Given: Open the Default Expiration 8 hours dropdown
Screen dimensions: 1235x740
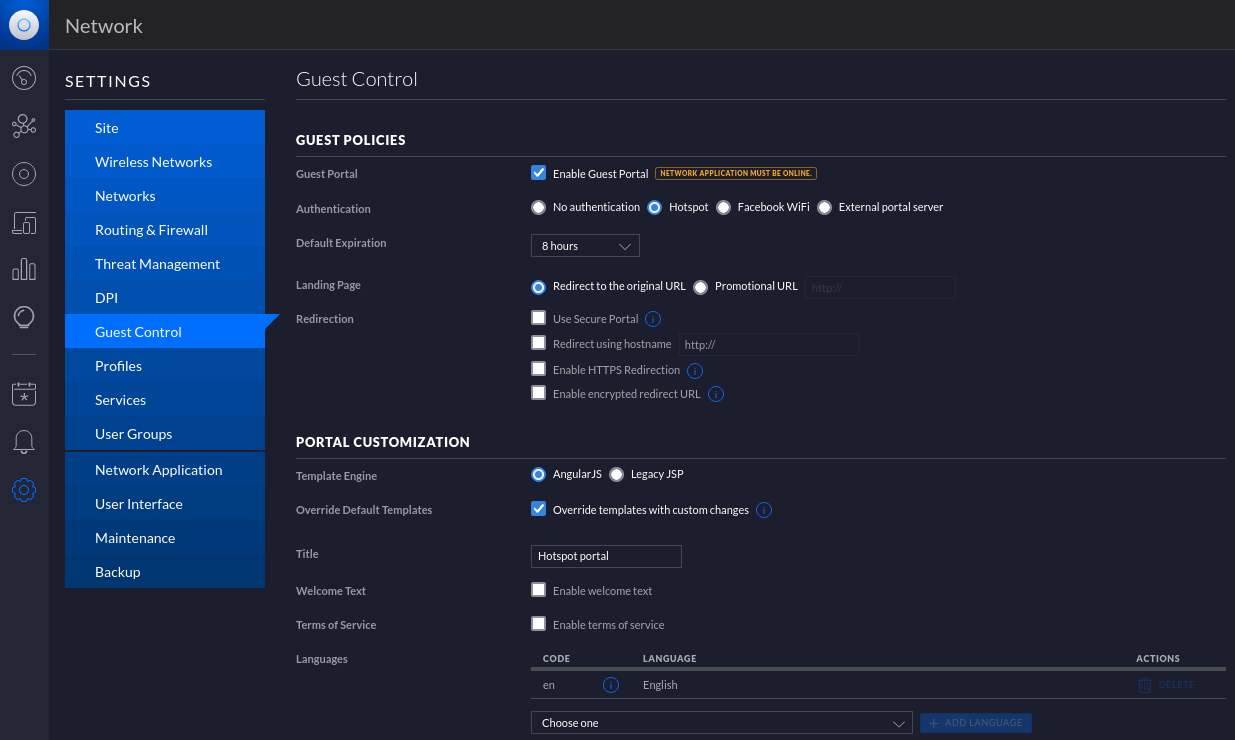Looking at the screenshot, I should click(x=585, y=246).
